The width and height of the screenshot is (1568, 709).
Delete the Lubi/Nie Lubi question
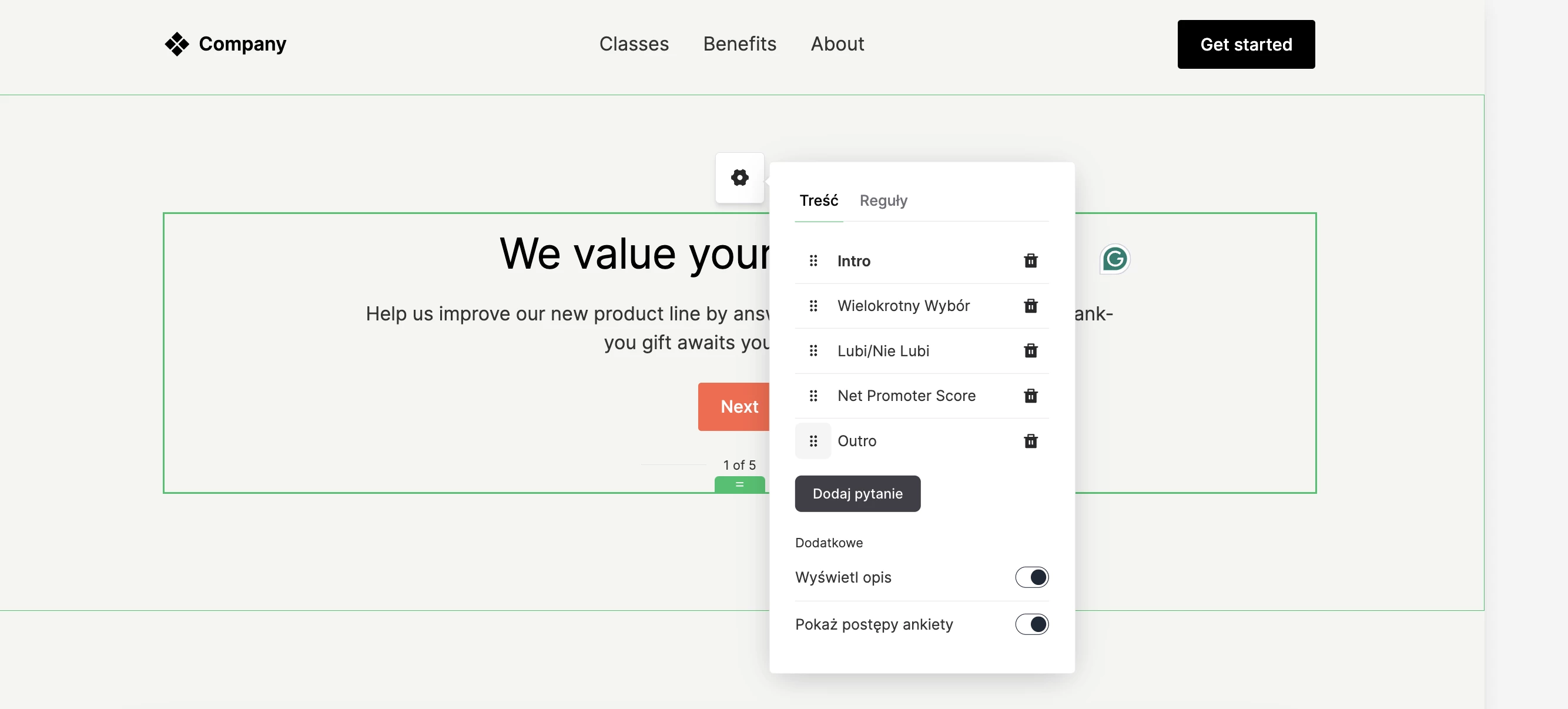coord(1030,351)
